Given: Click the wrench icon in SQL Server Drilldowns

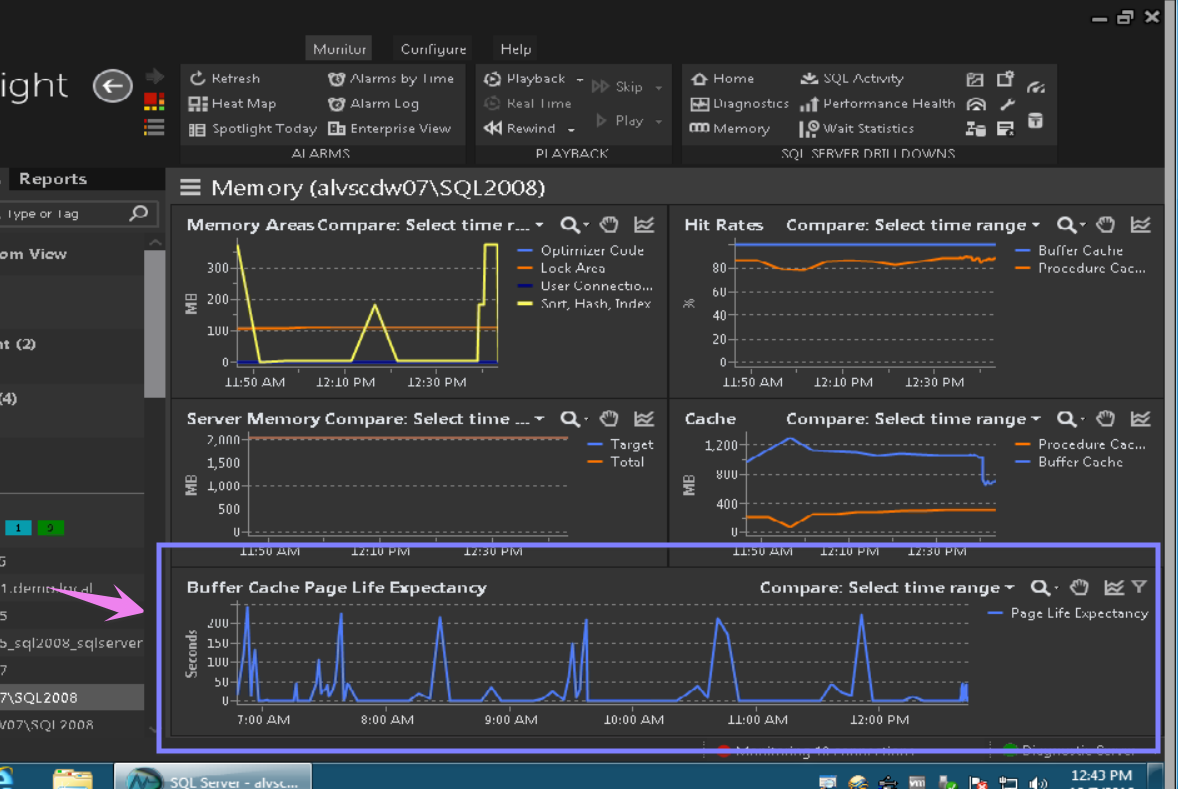Looking at the screenshot, I should 1007,104.
